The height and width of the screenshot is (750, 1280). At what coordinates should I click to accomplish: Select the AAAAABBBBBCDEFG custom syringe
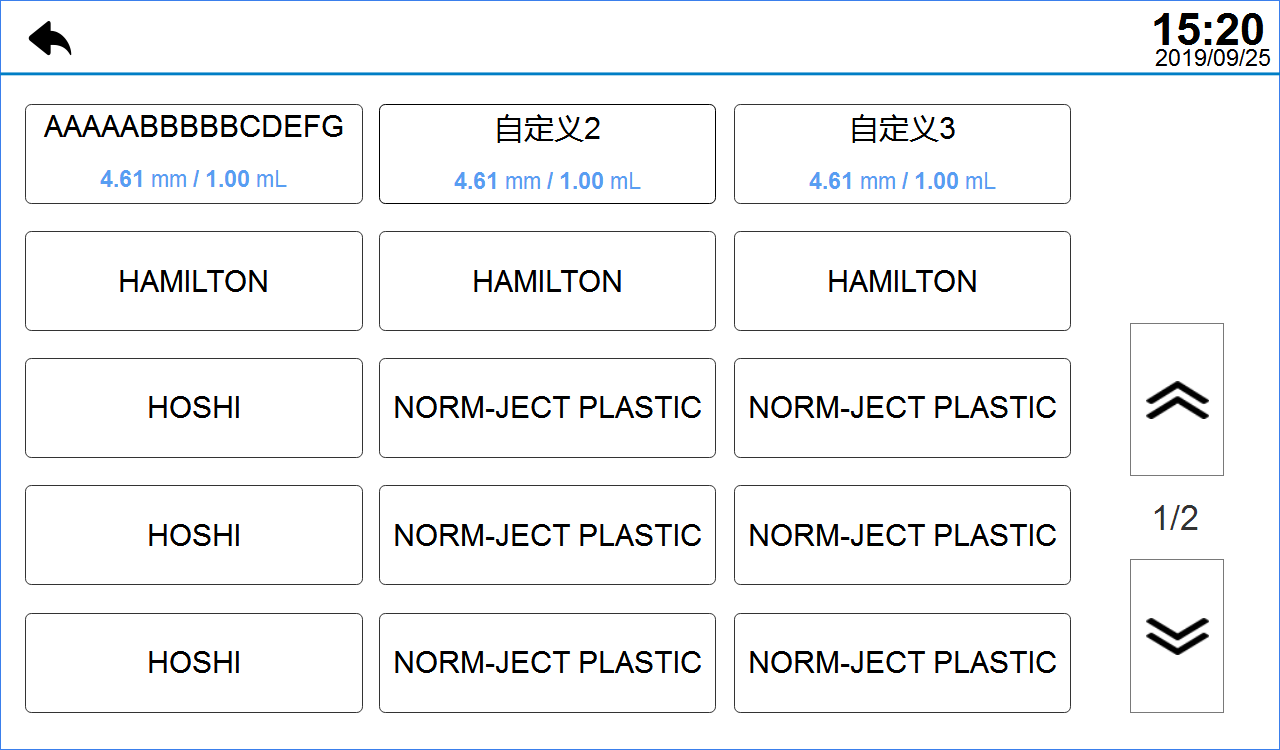[194, 154]
